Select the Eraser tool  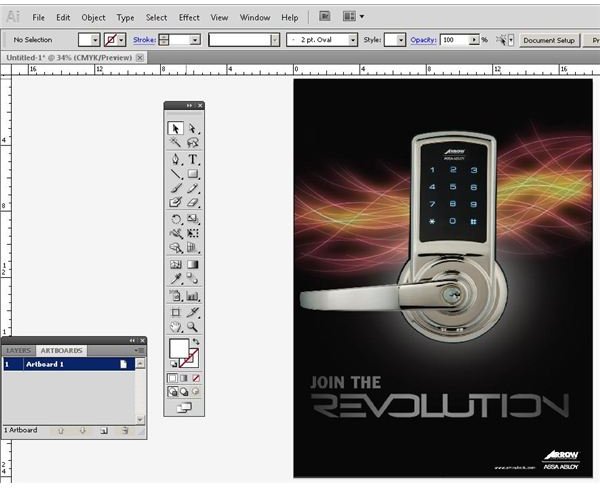[x=192, y=202]
